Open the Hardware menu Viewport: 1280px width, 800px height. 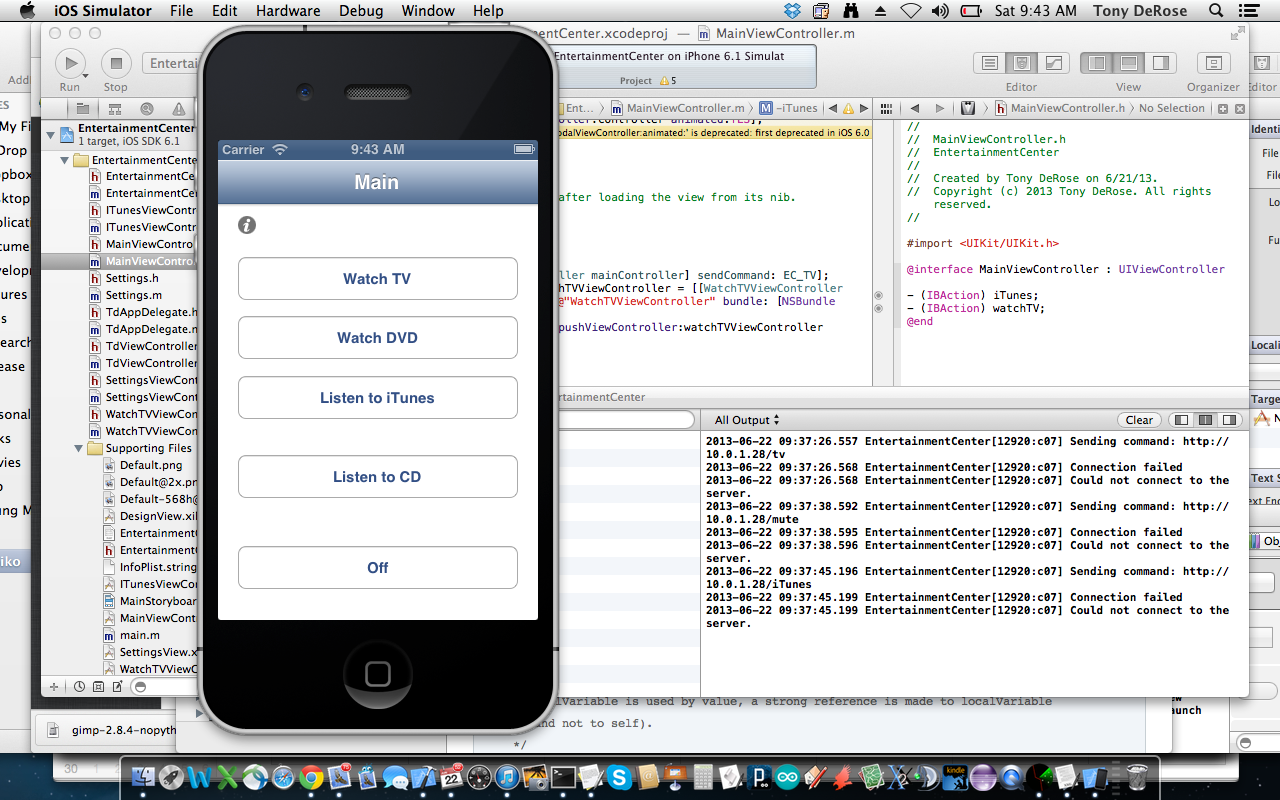pyautogui.click(x=288, y=11)
